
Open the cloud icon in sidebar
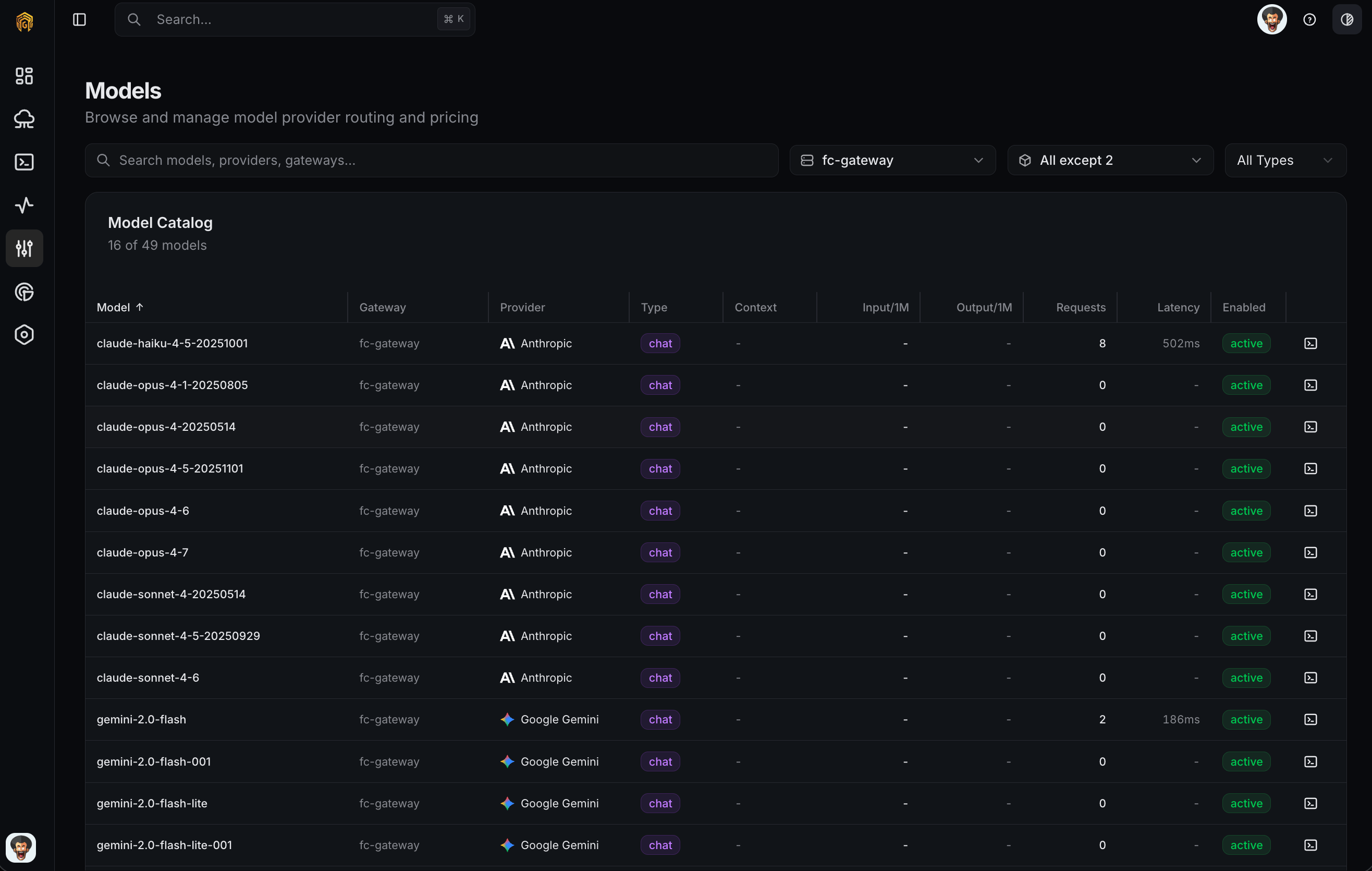point(24,118)
